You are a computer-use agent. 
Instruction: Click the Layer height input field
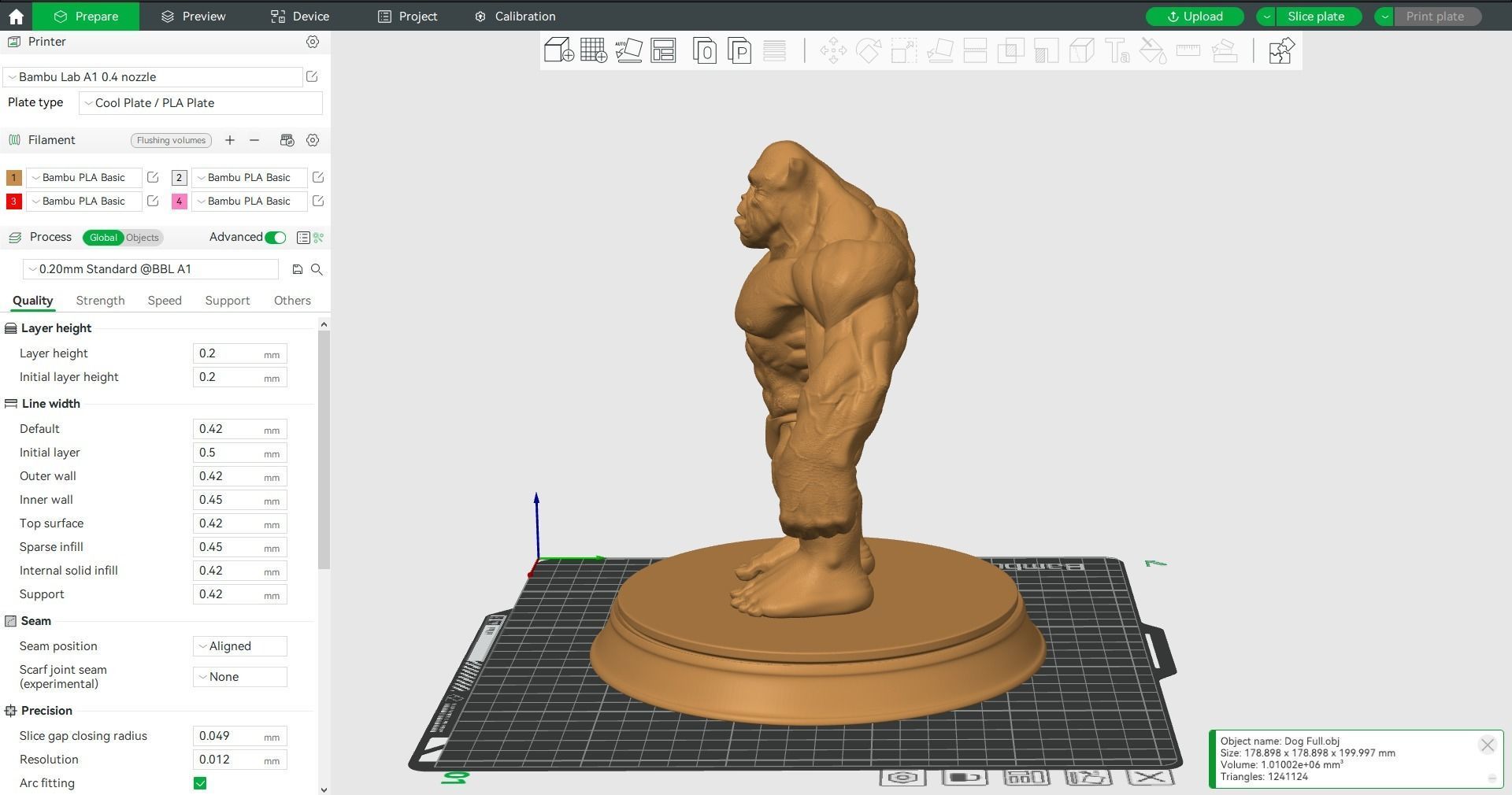240,353
